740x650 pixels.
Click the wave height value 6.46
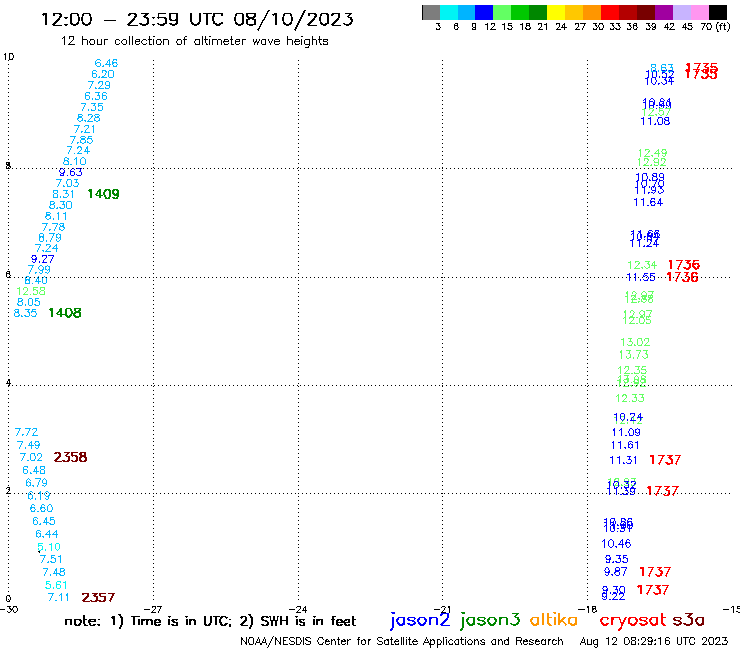pyautogui.click(x=106, y=63)
